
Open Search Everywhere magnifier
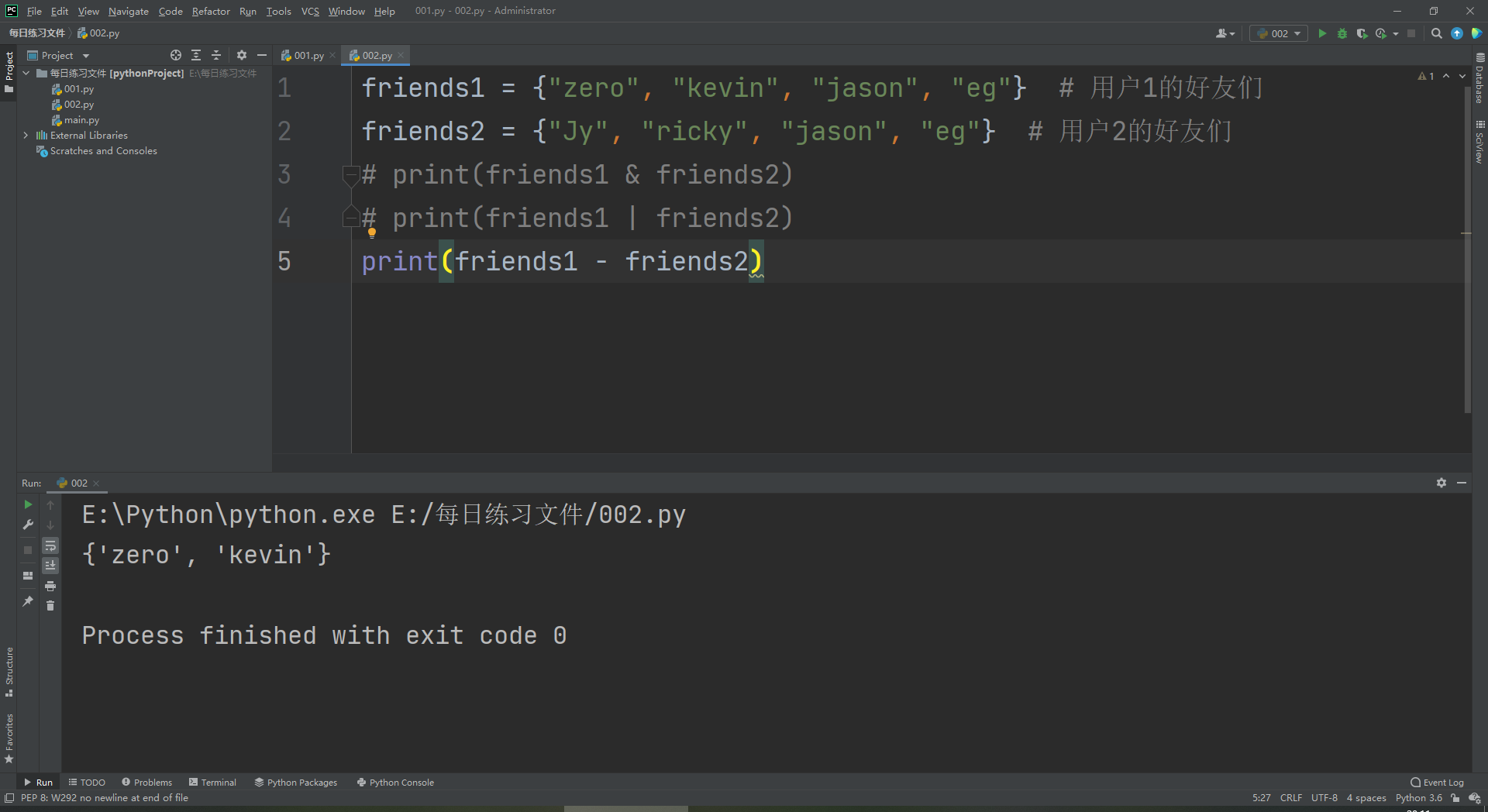[x=1437, y=33]
